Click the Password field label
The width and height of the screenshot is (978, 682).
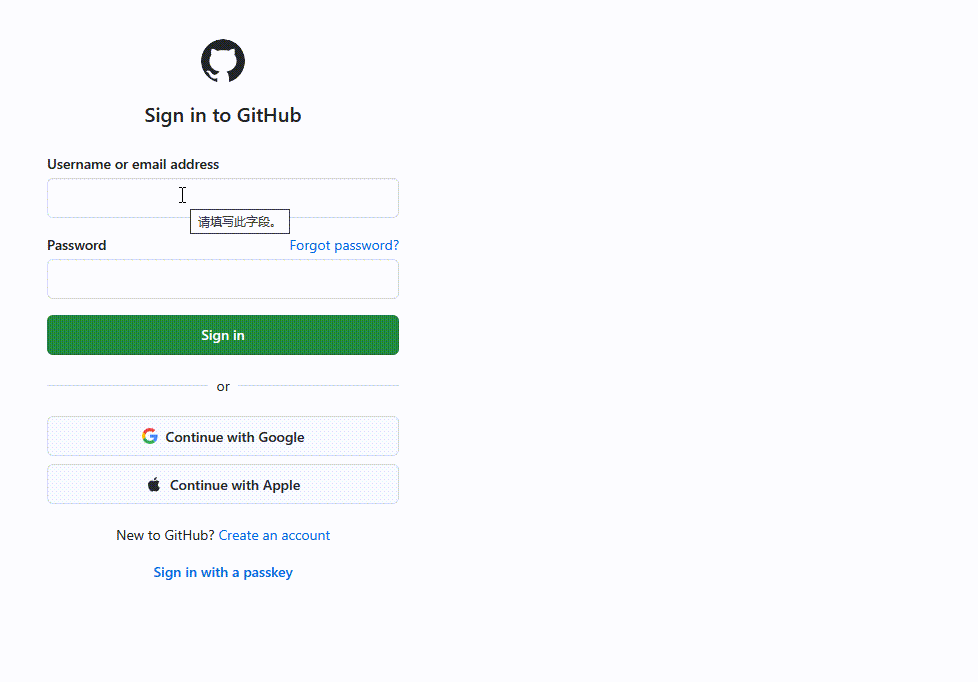(77, 245)
